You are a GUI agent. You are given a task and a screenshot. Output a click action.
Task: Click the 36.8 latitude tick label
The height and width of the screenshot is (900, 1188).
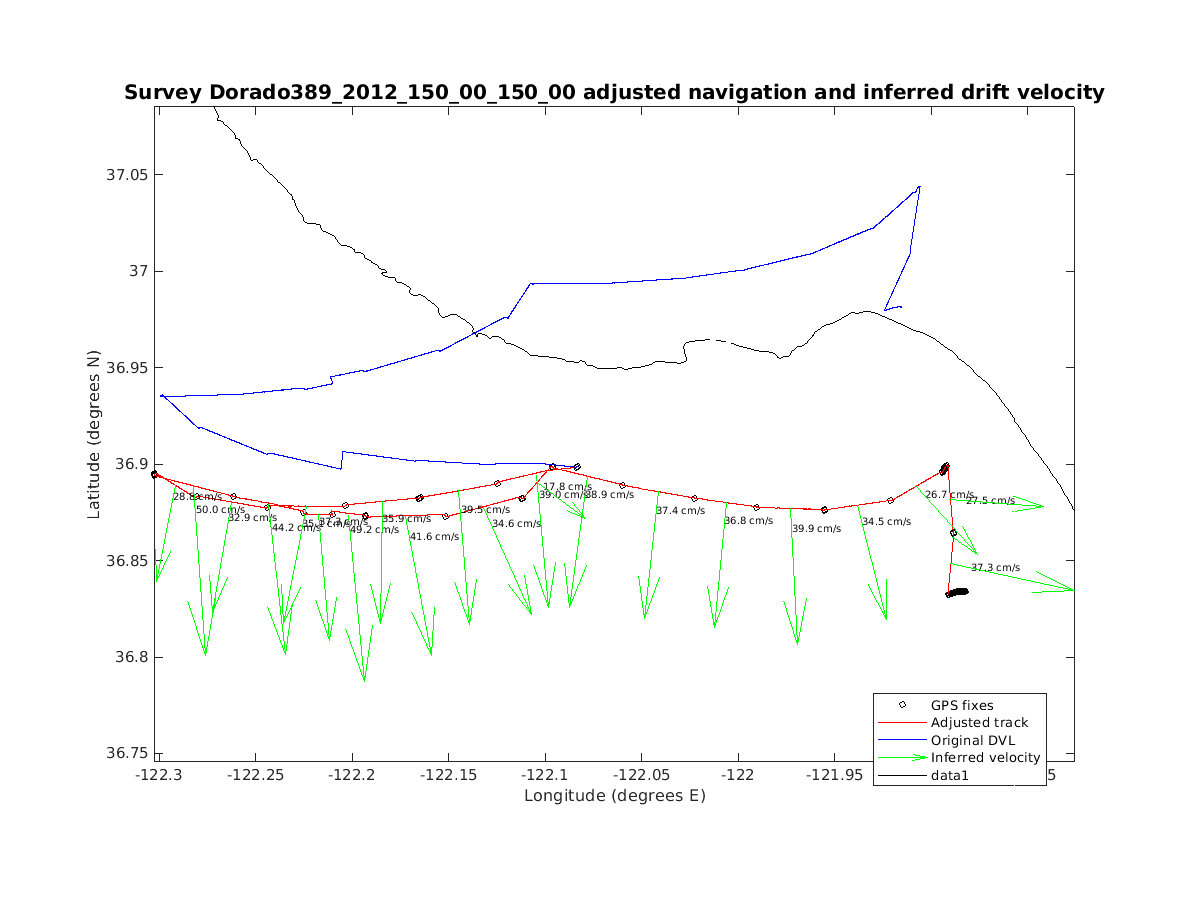pyautogui.click(x=130, y=658)
